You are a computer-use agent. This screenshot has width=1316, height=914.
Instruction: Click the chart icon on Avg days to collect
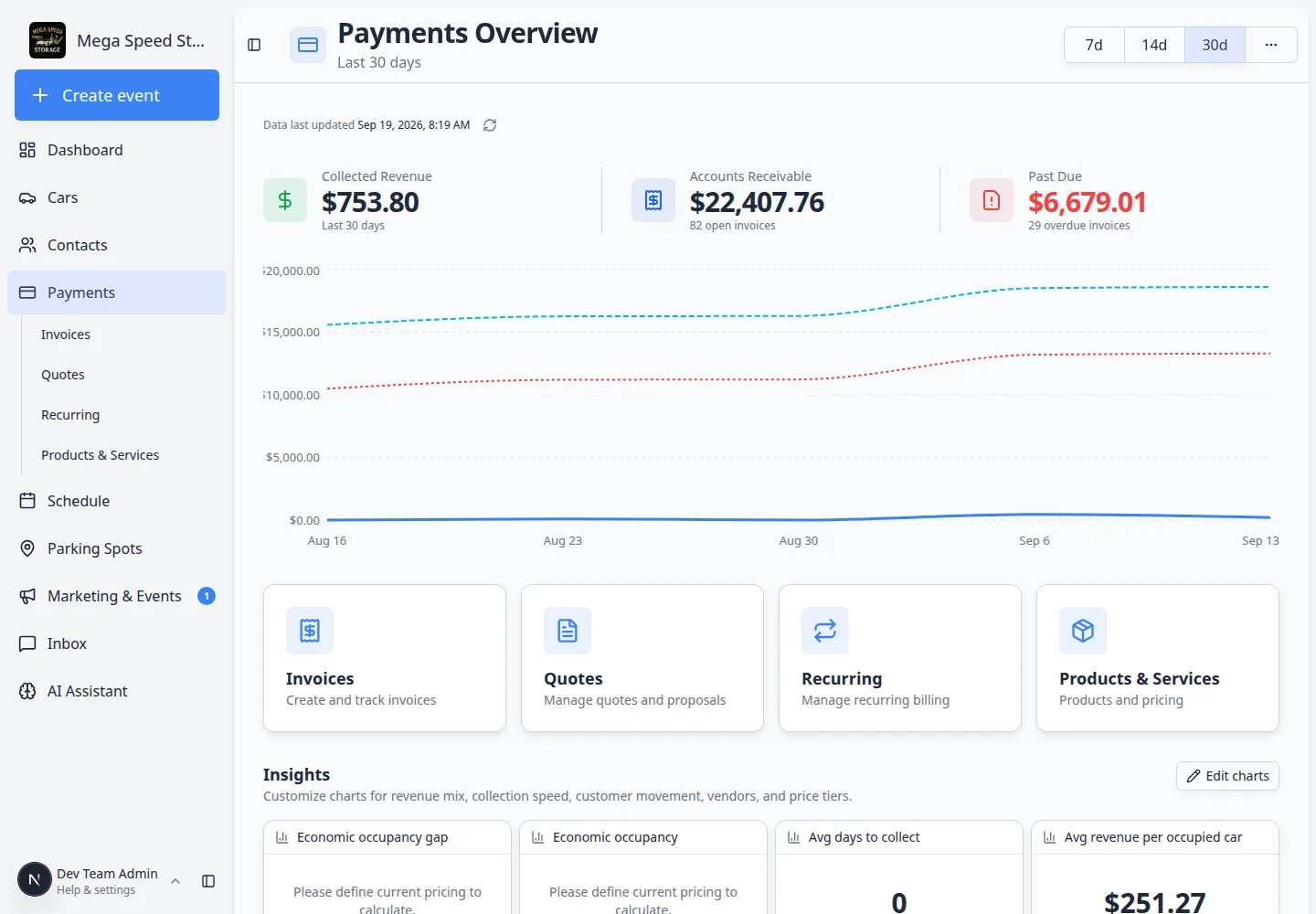tap(794, 837)
